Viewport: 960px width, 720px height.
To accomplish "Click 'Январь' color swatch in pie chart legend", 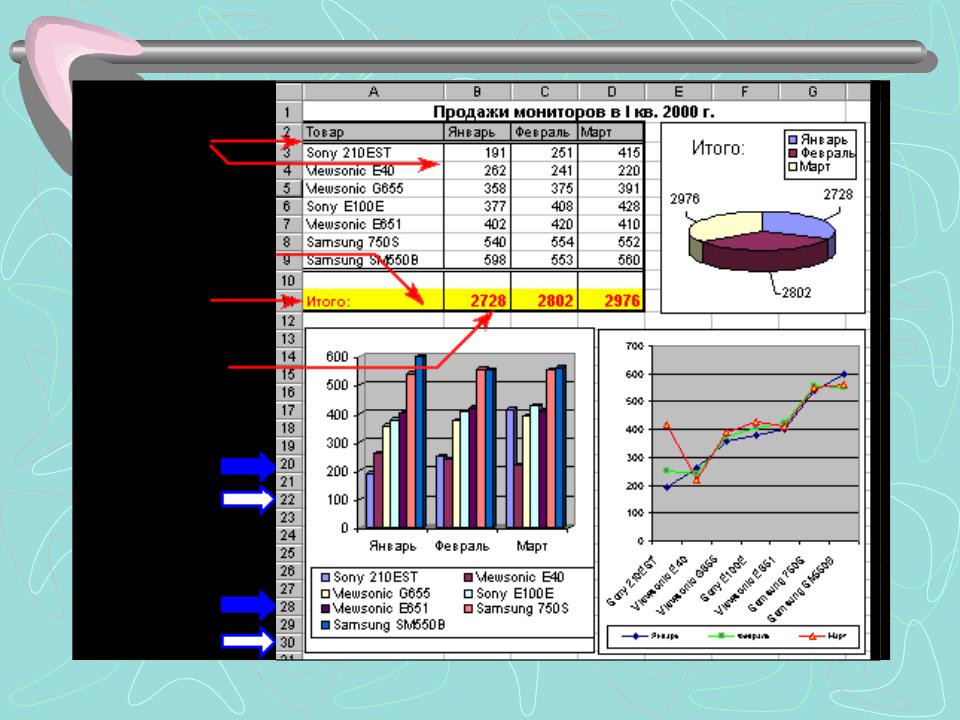I will click(x=793, y=140).
